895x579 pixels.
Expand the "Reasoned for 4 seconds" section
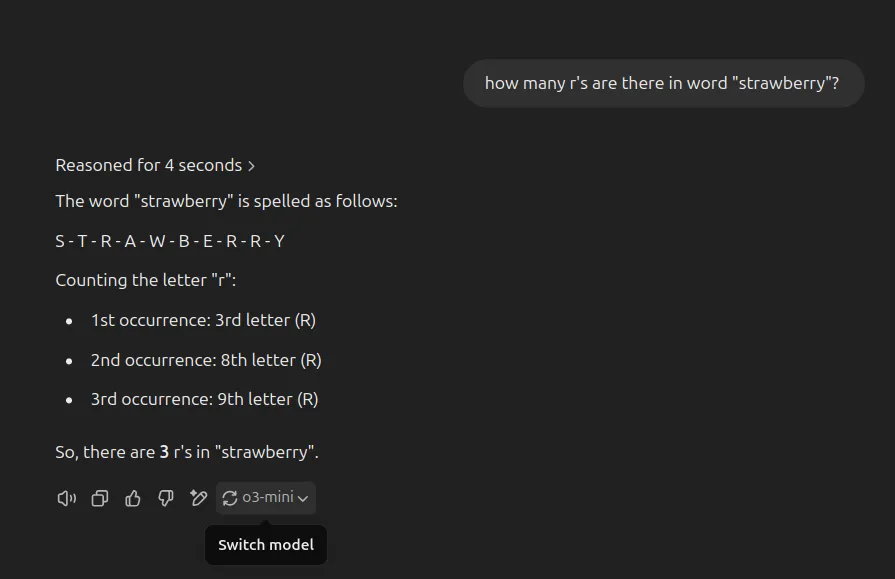click(155, 165)
